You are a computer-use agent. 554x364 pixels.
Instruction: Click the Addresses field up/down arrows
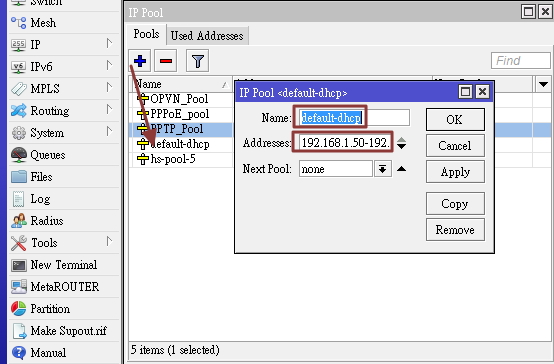coord(401,143)
